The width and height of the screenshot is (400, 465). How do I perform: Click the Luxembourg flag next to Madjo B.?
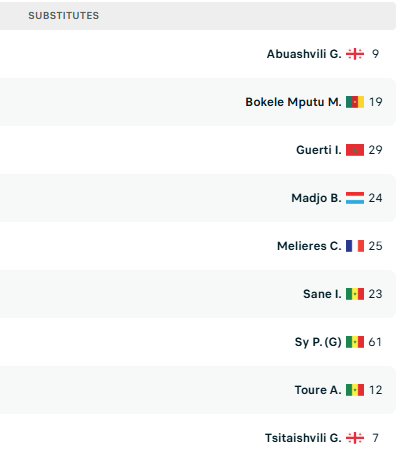tap(355, 198)
